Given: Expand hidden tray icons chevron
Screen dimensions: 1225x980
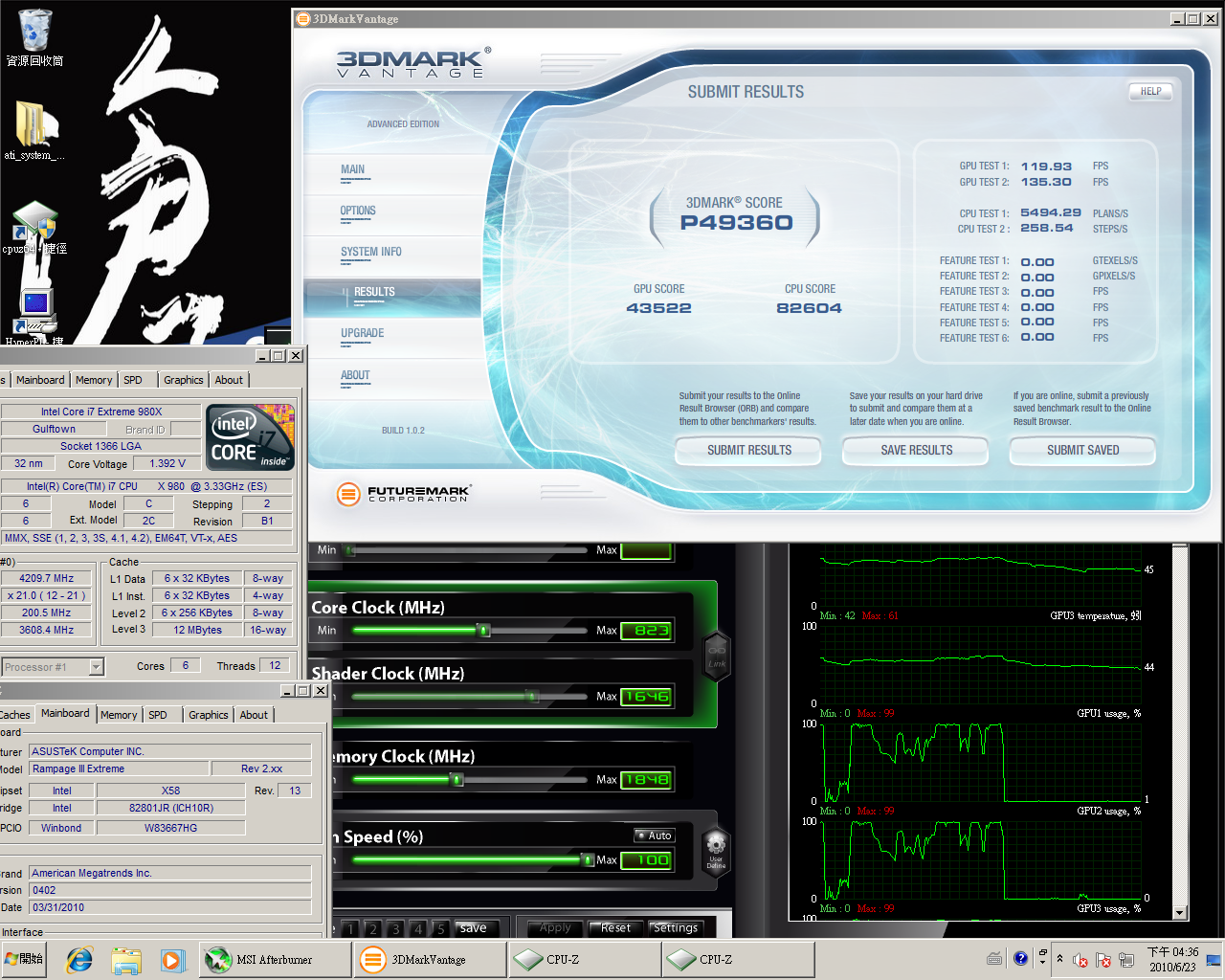Looking at the screenshot, I should click(x=1059, y=959).
